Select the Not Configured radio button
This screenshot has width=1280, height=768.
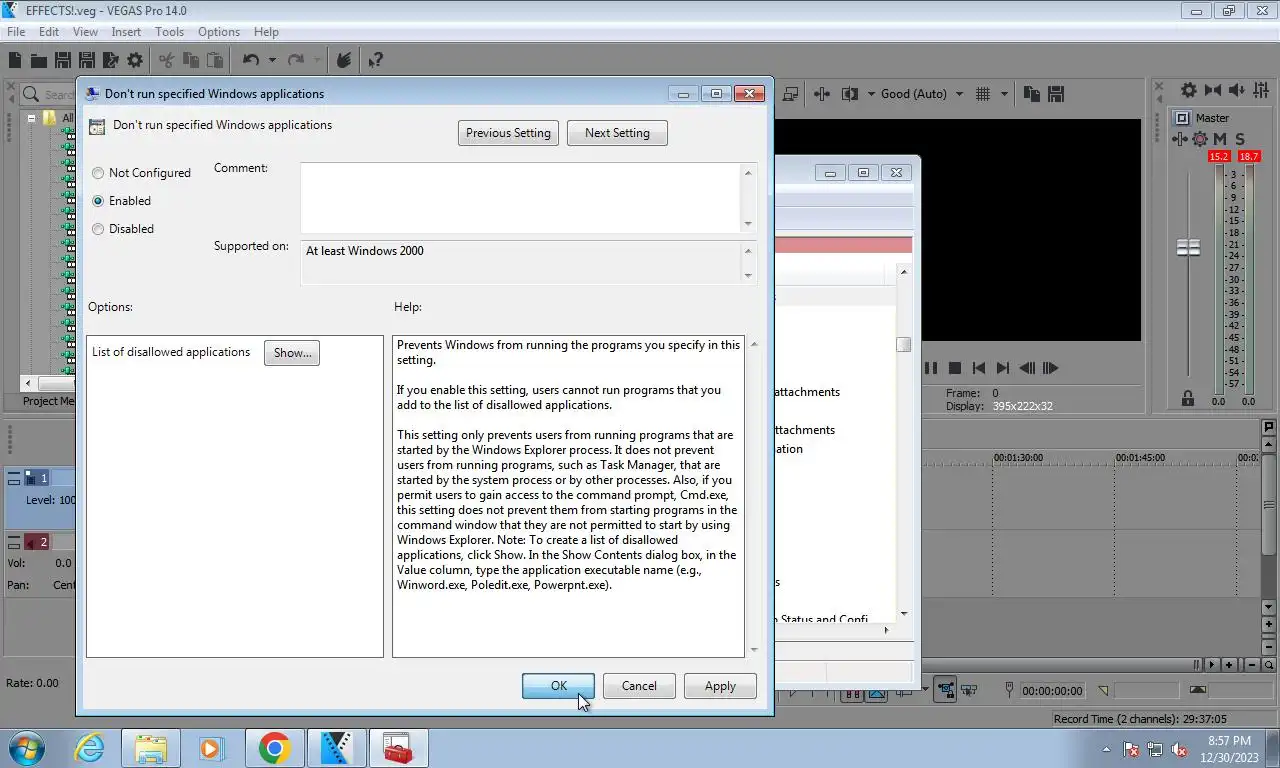pyautogui.click(x=98, y=173)
